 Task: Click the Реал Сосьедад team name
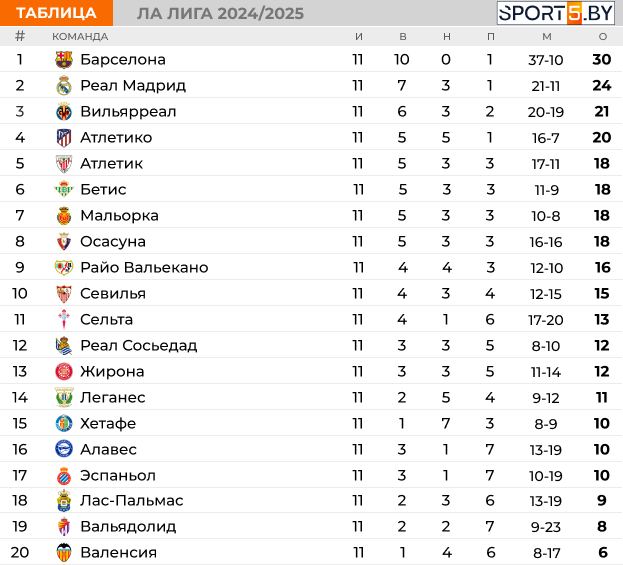pyautogui.click(x=138, y=346)
